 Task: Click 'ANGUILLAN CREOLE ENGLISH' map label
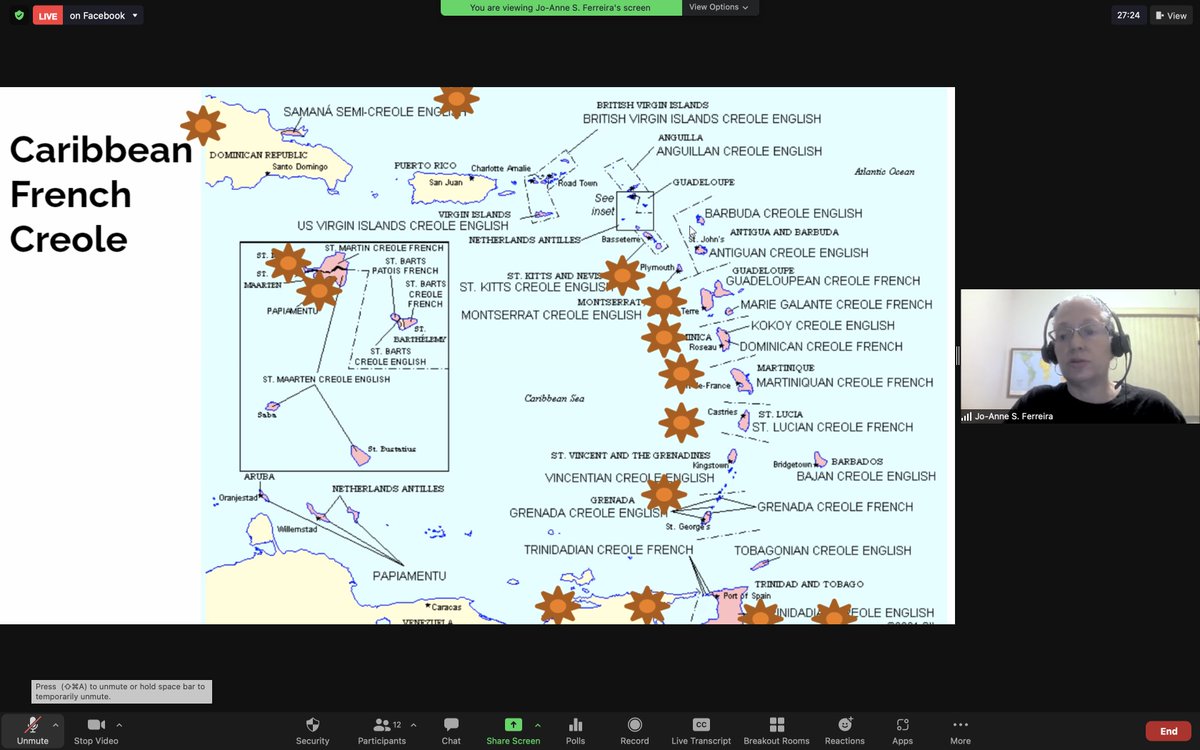[x=739, y=151]
